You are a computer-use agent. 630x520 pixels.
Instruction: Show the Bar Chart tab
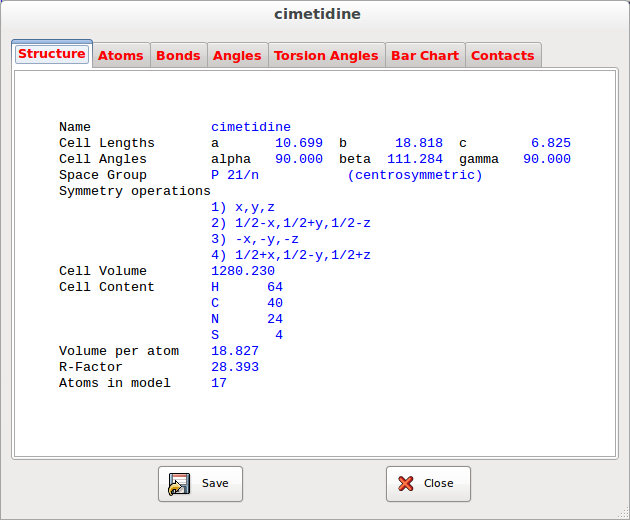(x=425, y=55)
